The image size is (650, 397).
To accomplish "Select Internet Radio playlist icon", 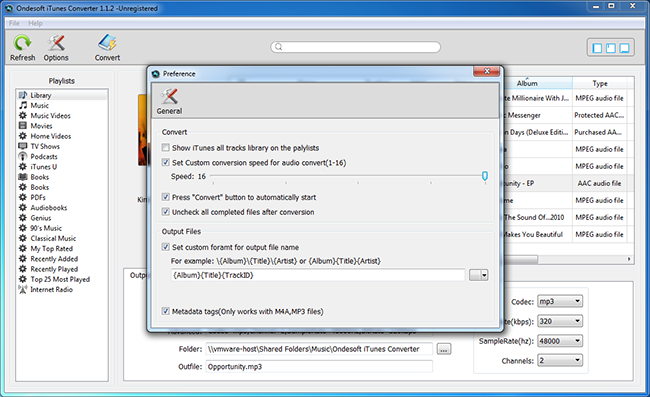I will click(23, 289).
